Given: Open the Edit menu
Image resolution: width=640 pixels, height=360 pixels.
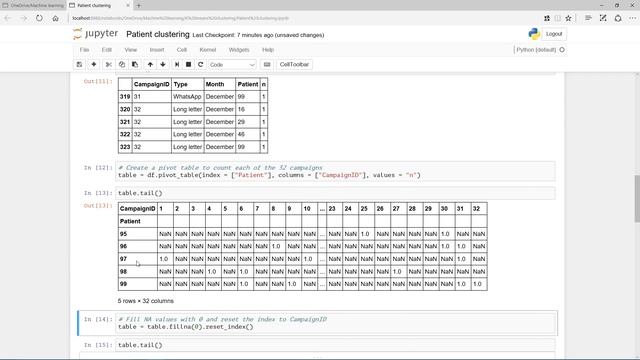Looking at the screenshot, I should (107, 50).
